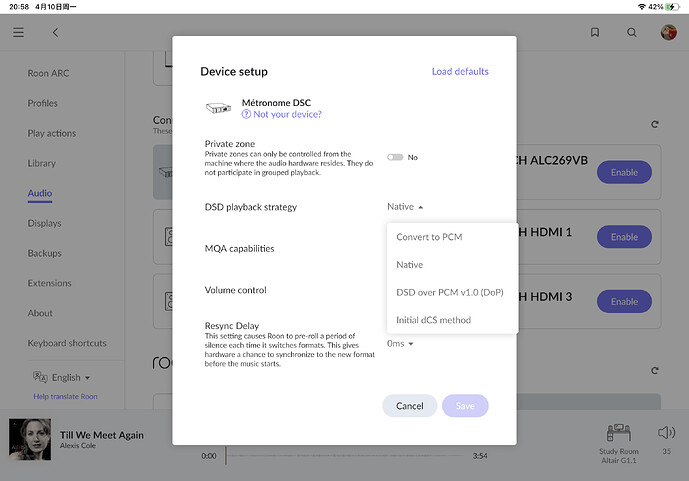Select the Native option in list
This screenshot has width=689, height=481.
click(452, 265)
